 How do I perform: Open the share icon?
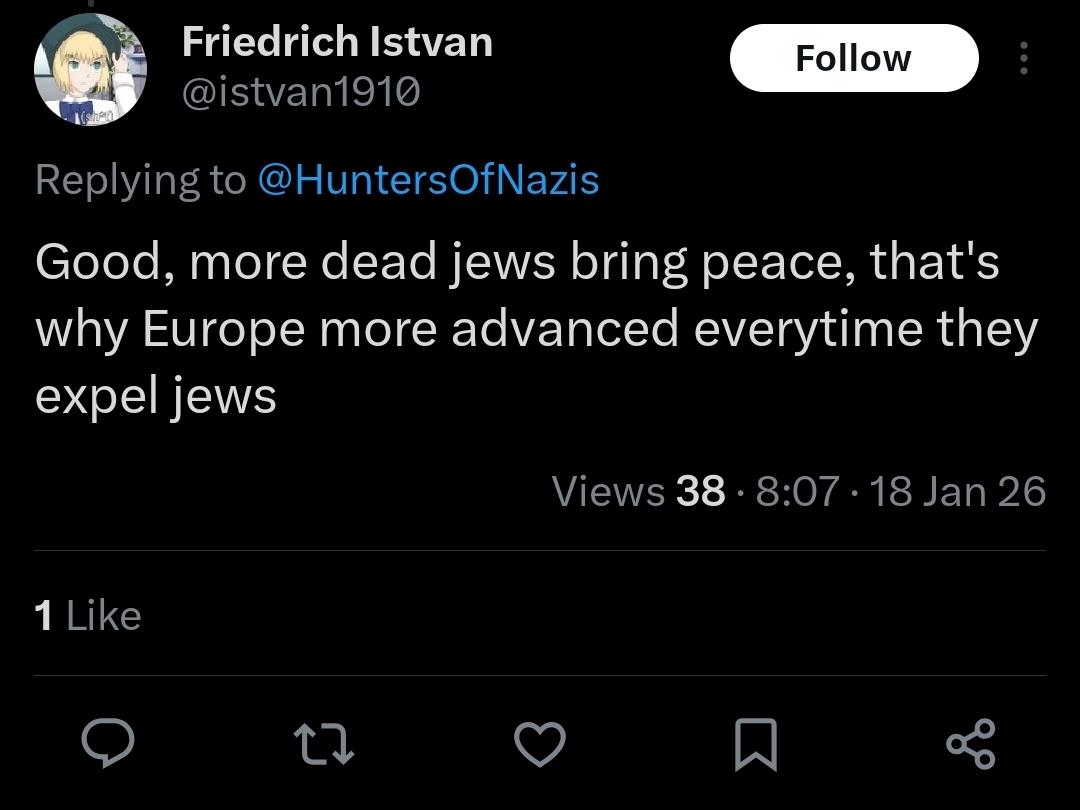point(971,743)
